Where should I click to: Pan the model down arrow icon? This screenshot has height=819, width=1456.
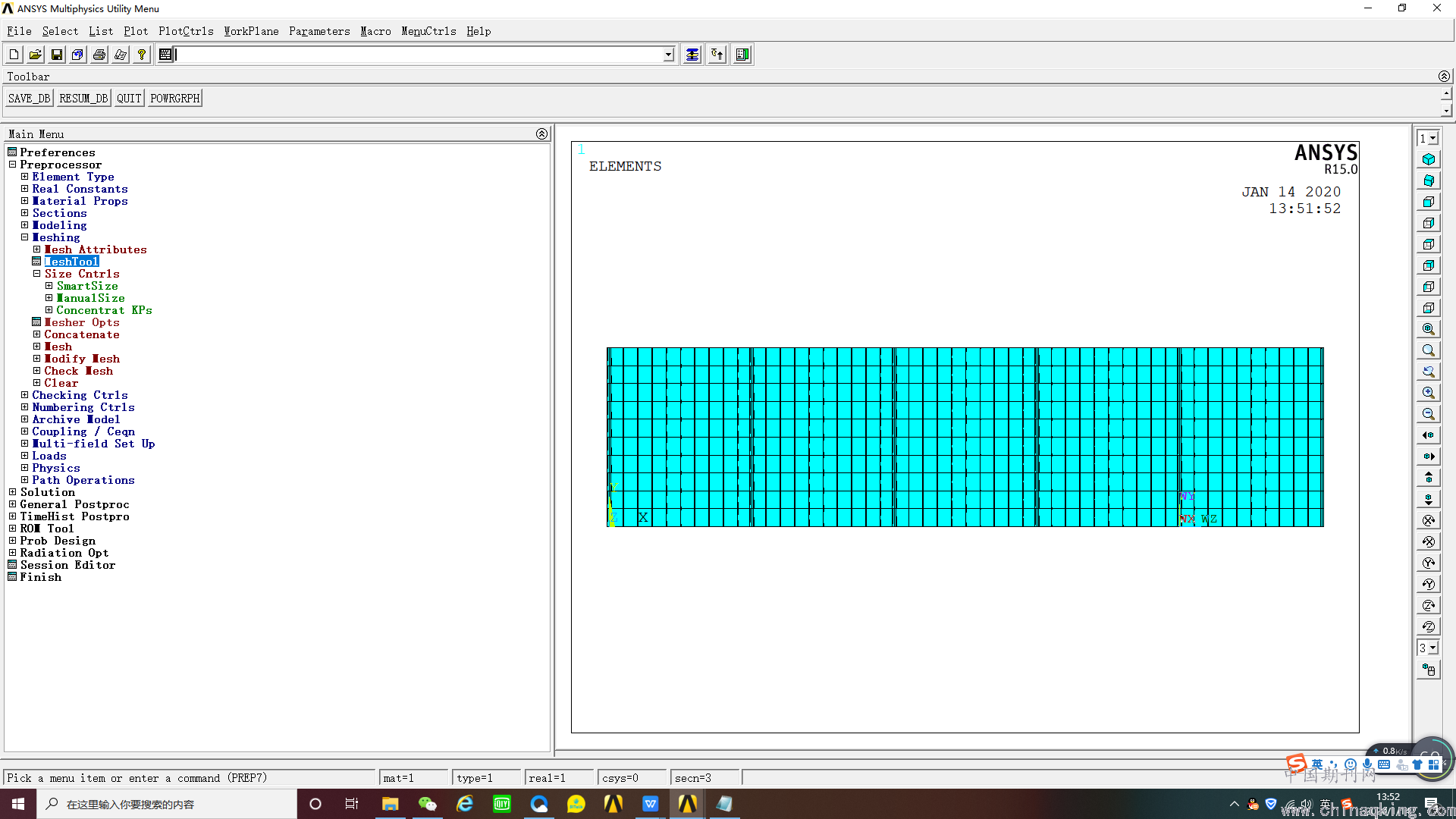(x=1429, y=499)
